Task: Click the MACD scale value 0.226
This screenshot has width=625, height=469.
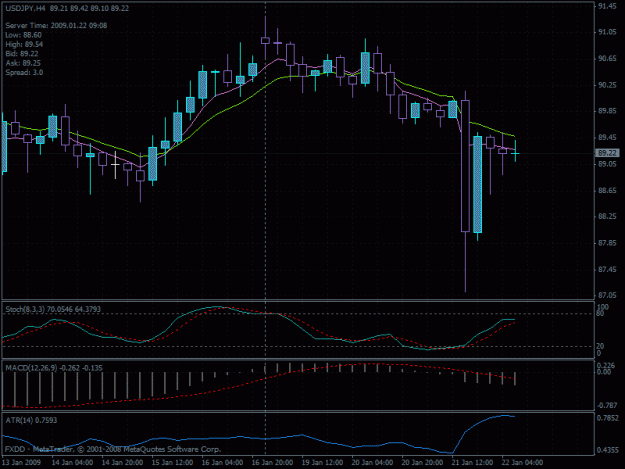Action: point(605,366)
